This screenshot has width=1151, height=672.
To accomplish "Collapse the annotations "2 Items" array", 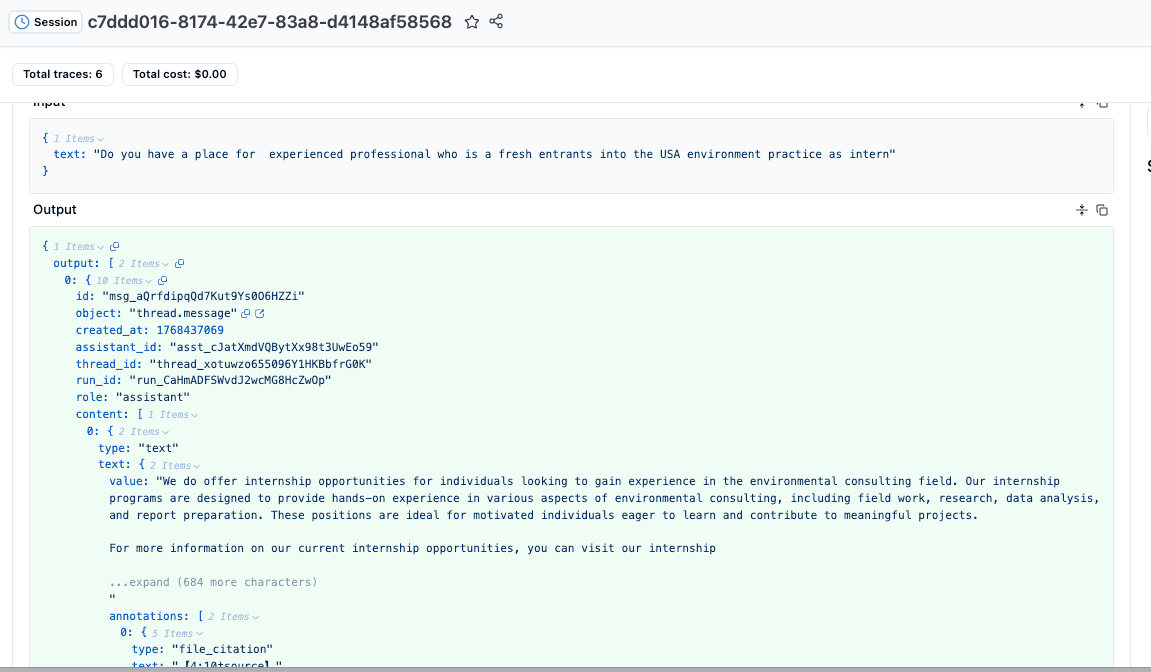I will 255,617.
